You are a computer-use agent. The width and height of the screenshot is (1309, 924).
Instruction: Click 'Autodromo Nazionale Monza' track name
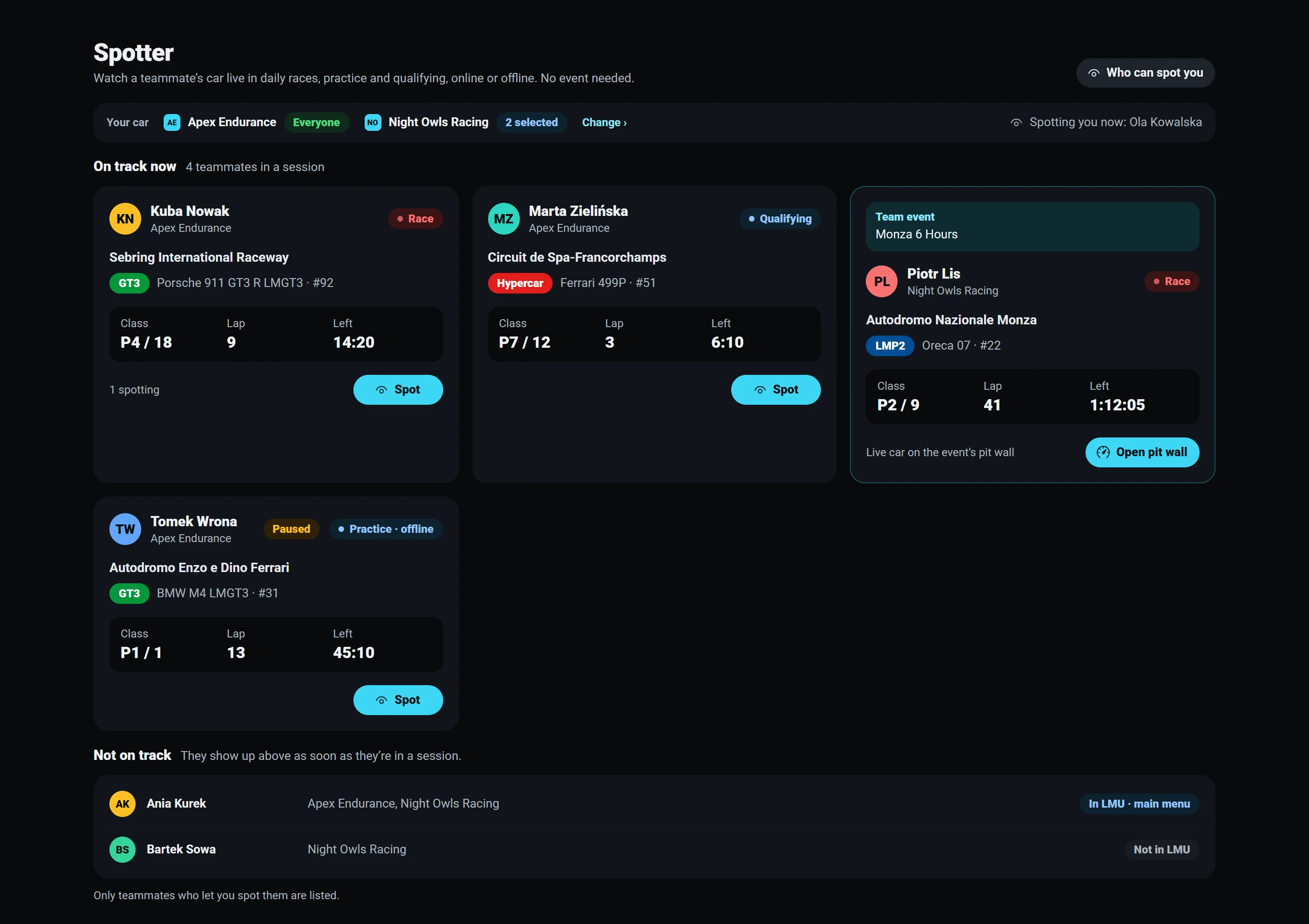pyautogui.click(x=951, y=320)
